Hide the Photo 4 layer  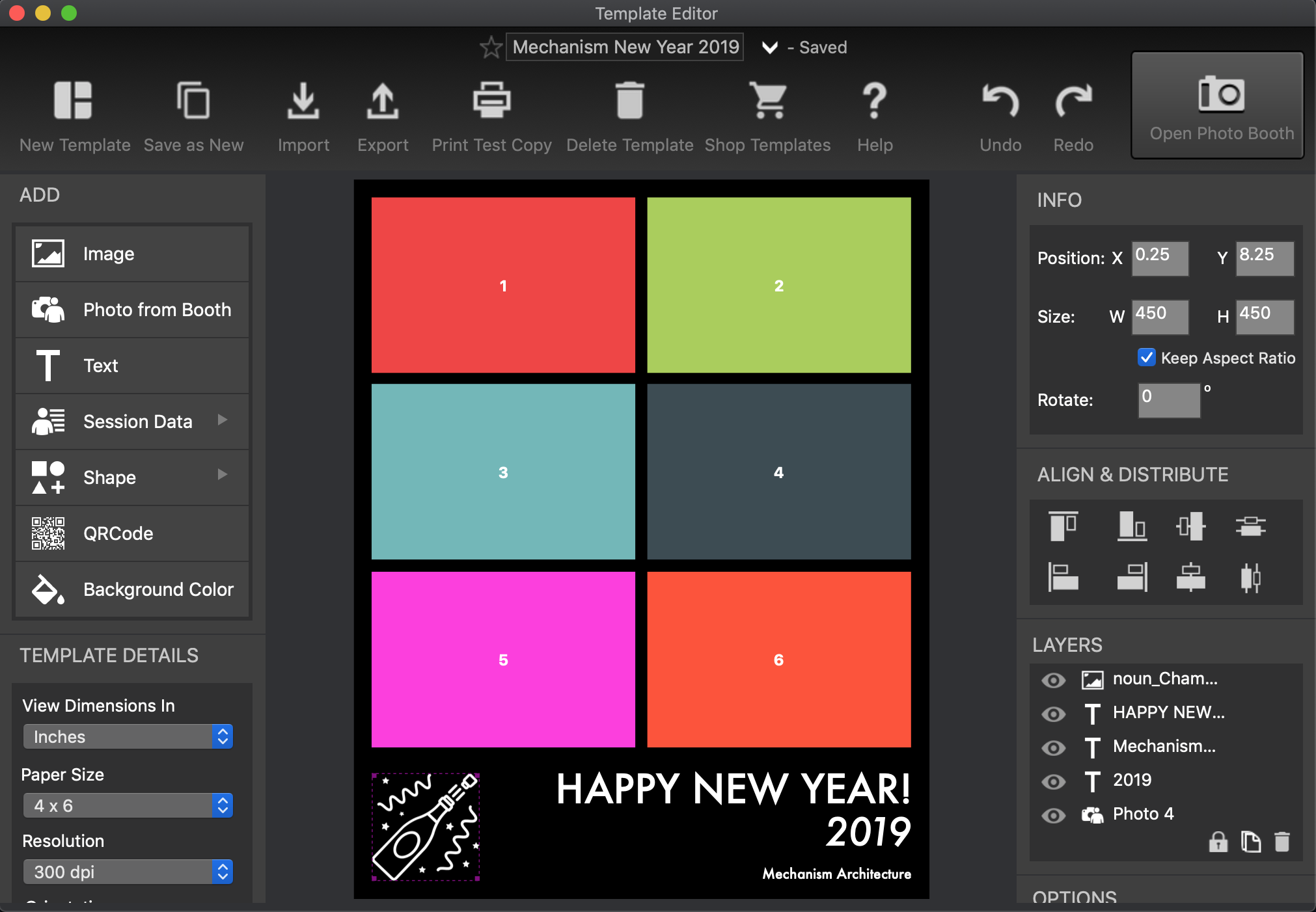(x=1053, y=815)
